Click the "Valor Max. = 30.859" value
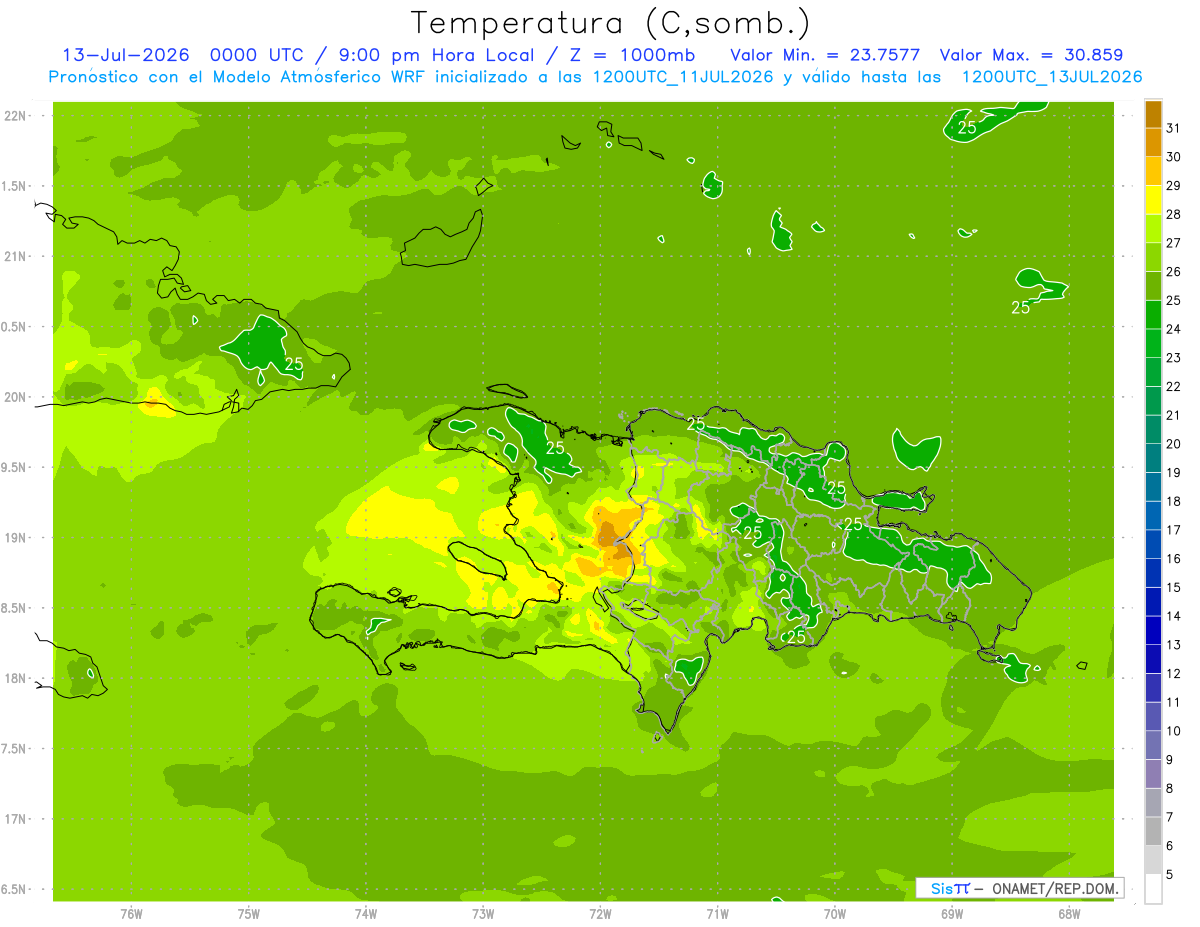The image size is (1200, 927). click(x=1031, y=55)
